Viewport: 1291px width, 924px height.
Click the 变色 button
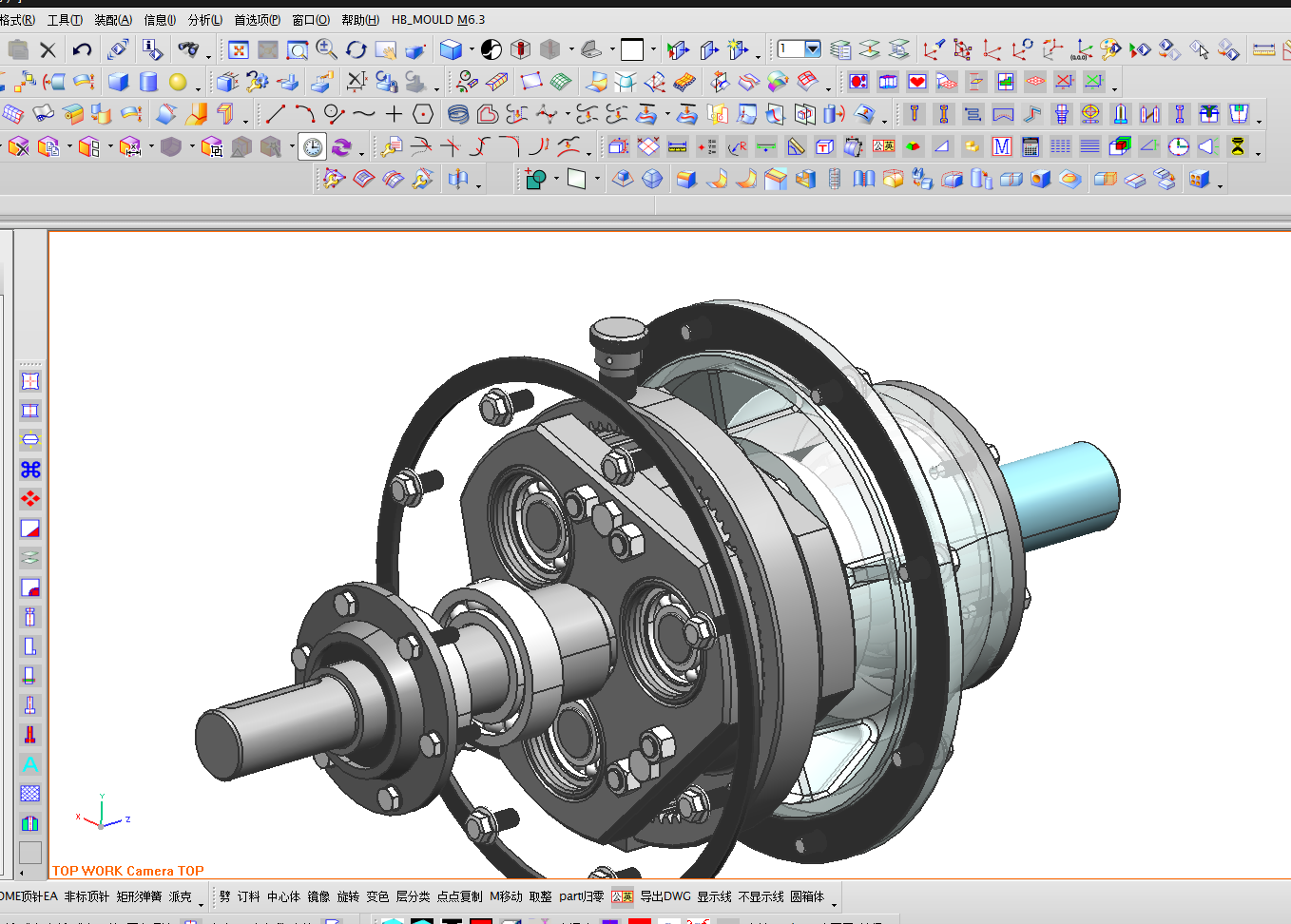377,896
